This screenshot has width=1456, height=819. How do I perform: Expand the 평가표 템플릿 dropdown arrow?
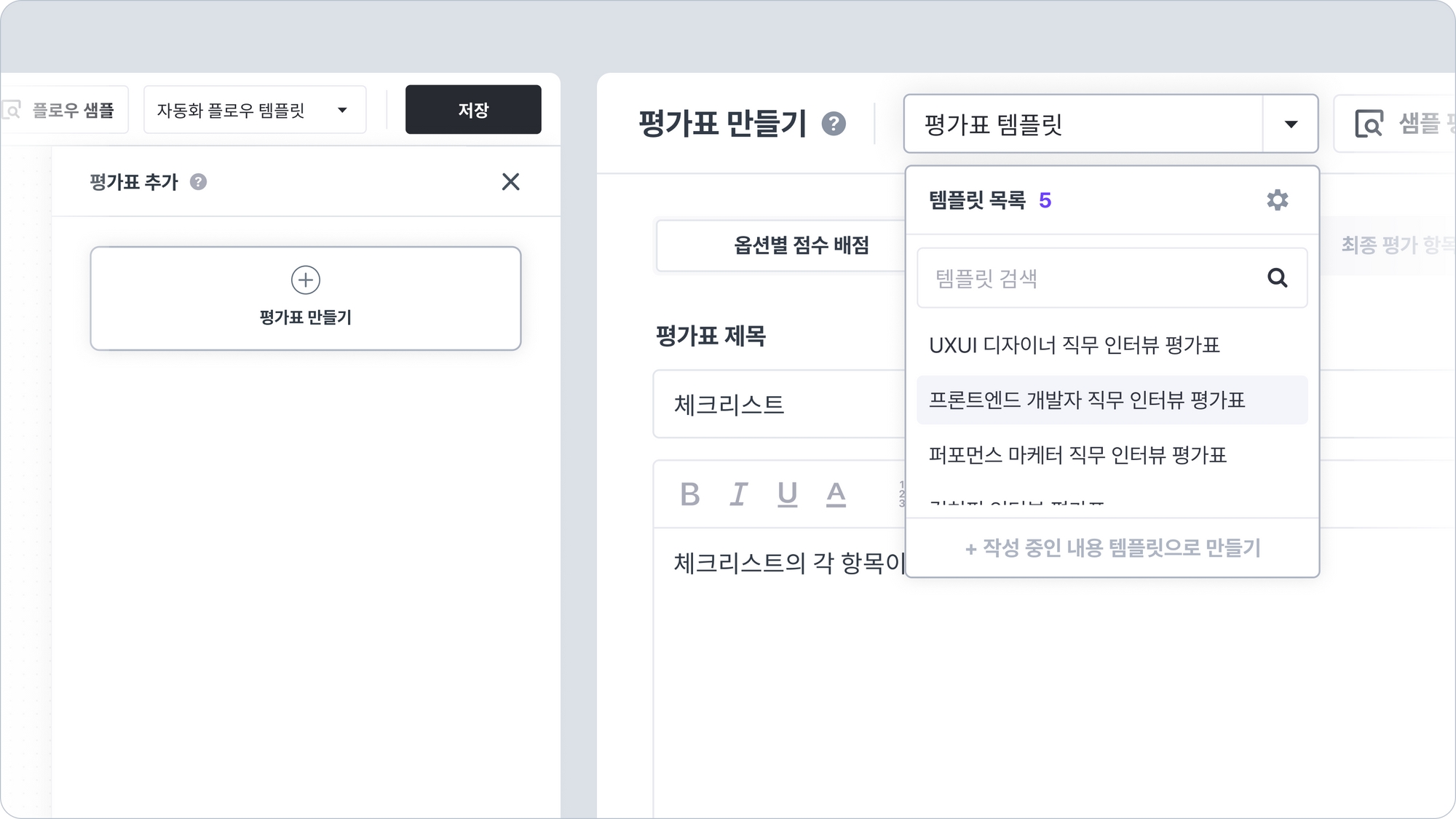point(1290,124)
